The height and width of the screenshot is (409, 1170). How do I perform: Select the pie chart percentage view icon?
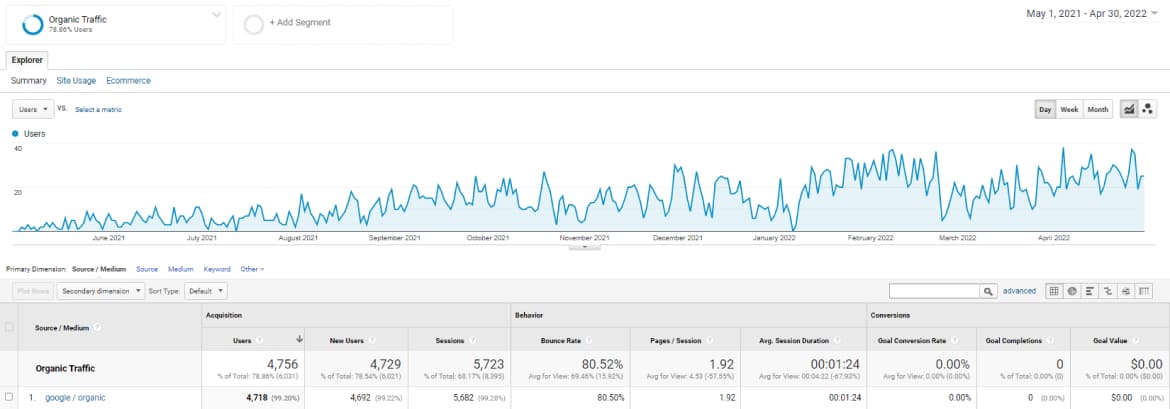(x=1071, y=291)
